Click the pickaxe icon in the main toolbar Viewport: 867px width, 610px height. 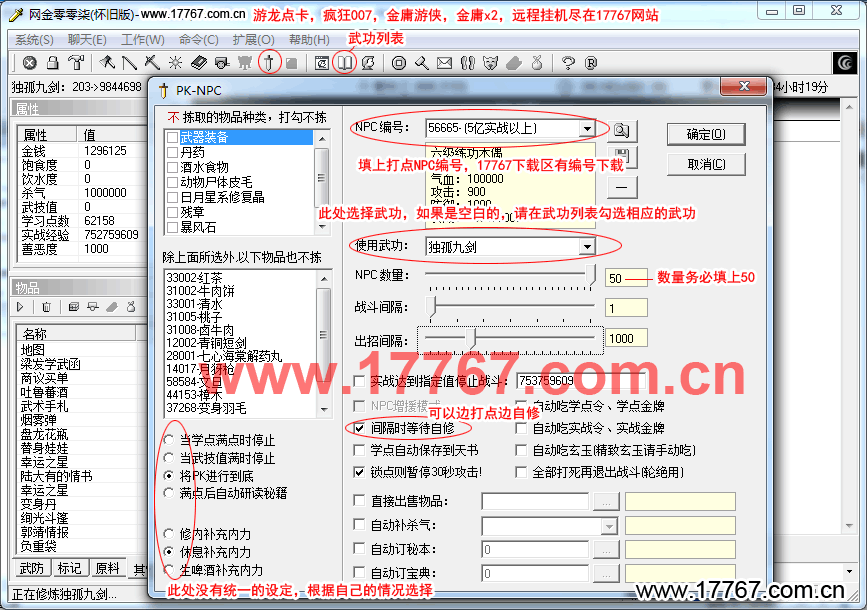point(152,63)
